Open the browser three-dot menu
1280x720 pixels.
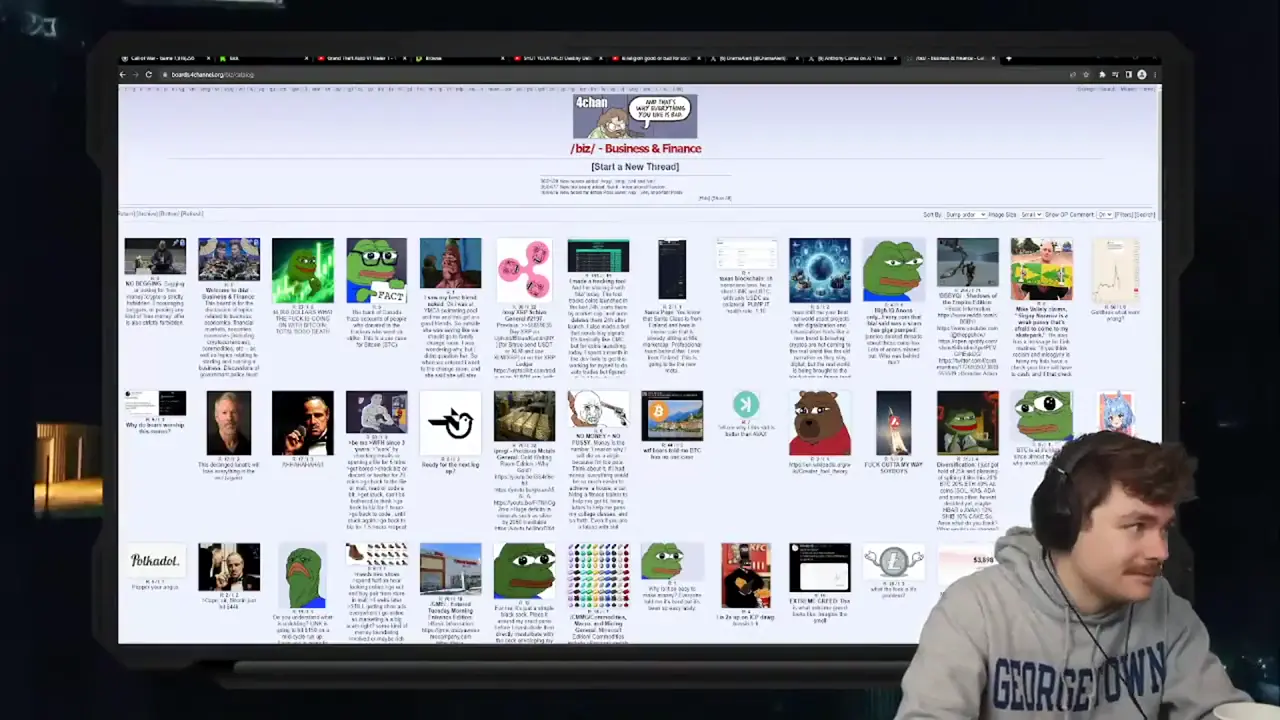pos(1154,75)
